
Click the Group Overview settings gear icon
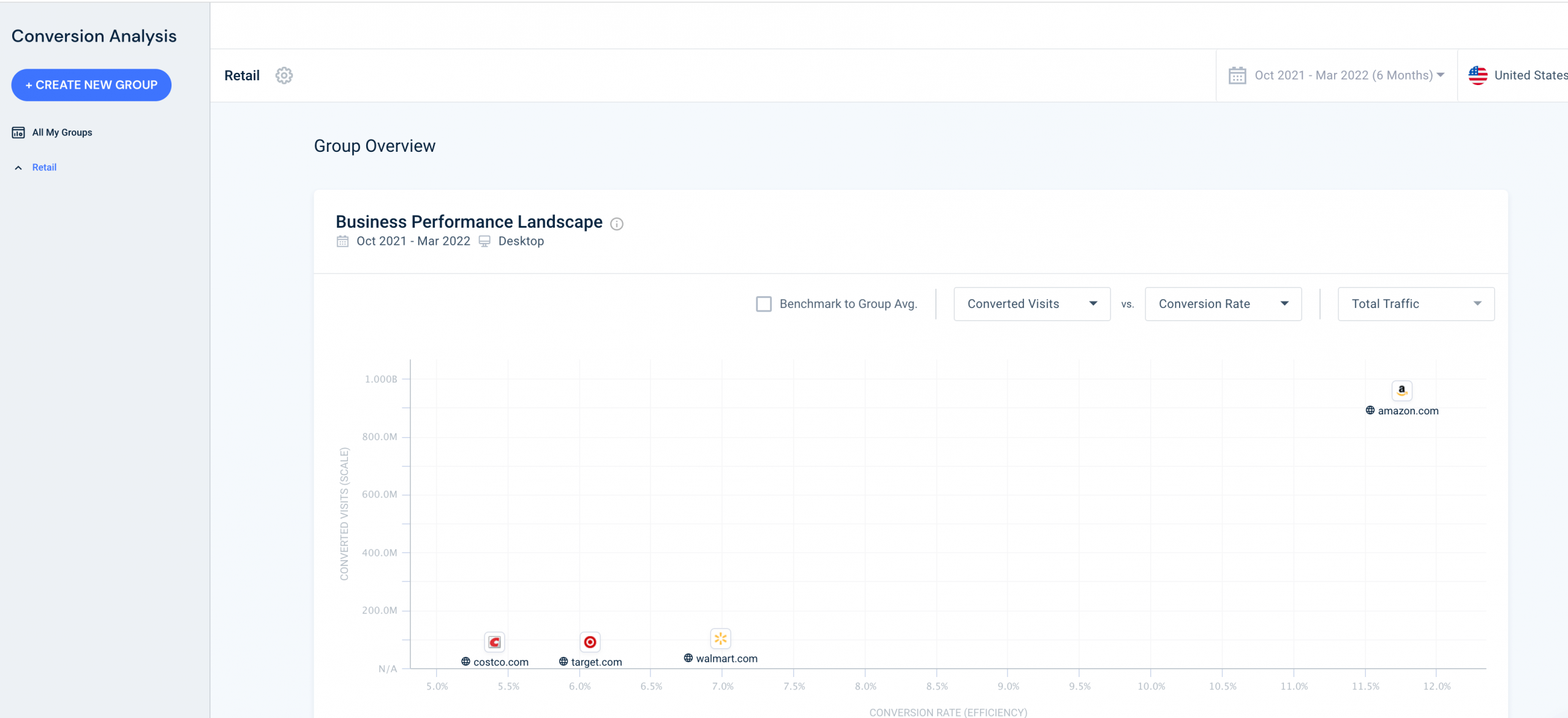click(284, 75)
